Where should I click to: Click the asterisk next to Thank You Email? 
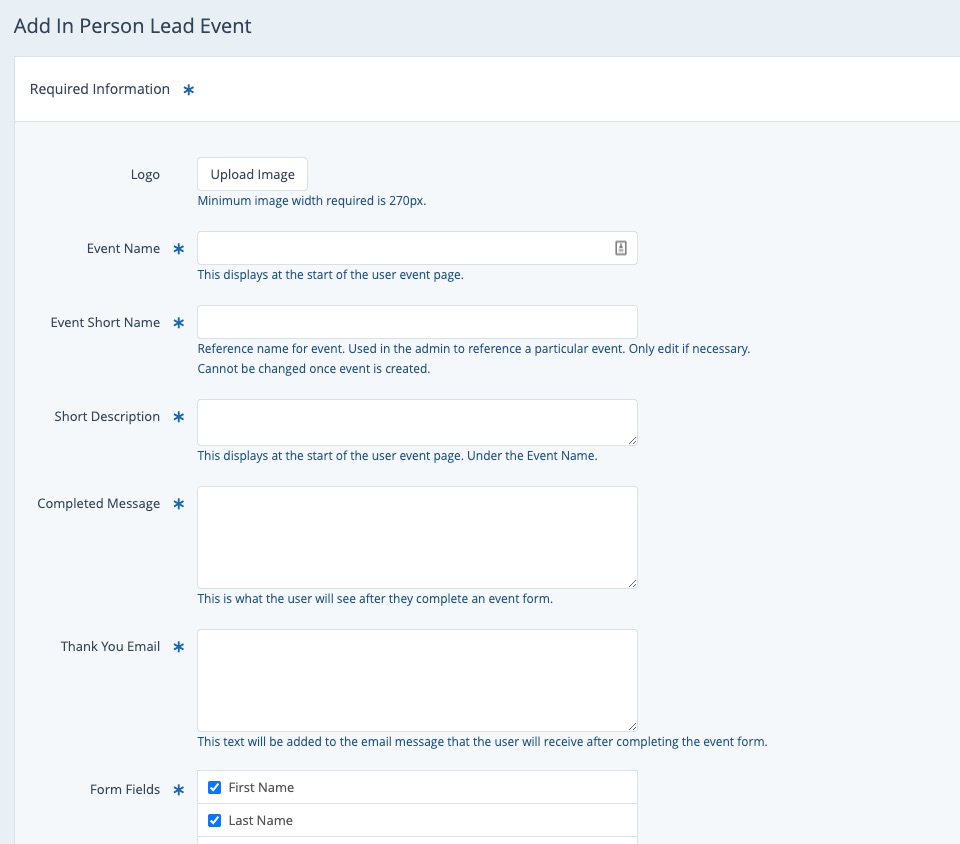pyautogui.click(x=179, y=647)
